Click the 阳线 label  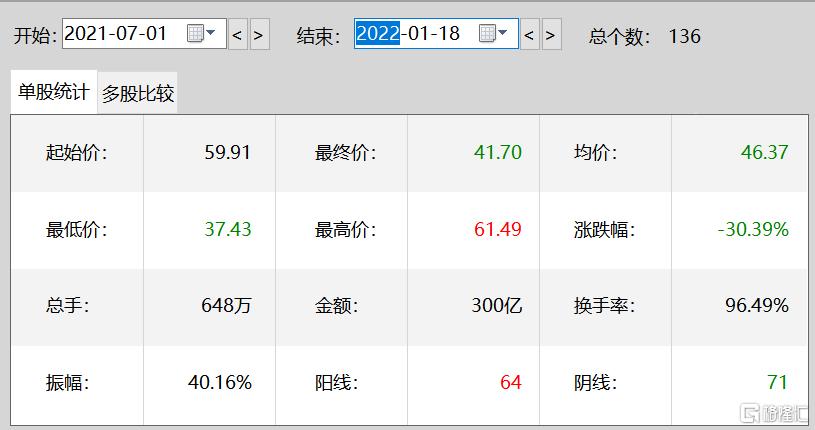click(x=337, y=383)
